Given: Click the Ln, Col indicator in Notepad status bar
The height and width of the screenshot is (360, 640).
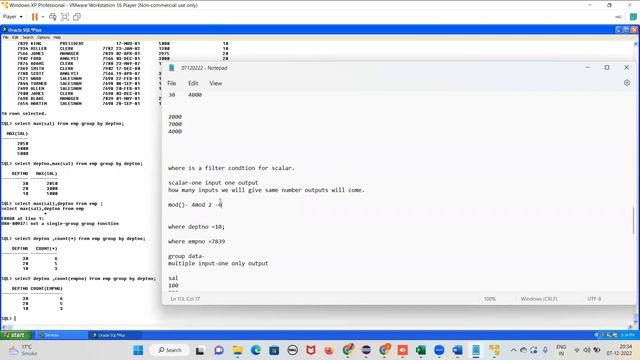Looking at the screenshot, I should click(x=185, y=299).
